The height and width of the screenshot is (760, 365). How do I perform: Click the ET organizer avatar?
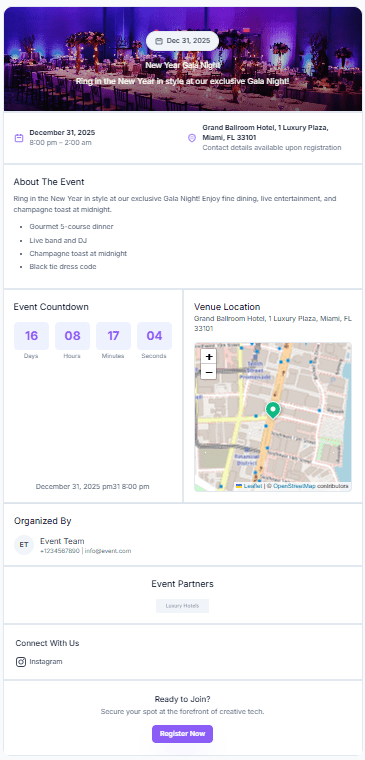coord(24,545)
